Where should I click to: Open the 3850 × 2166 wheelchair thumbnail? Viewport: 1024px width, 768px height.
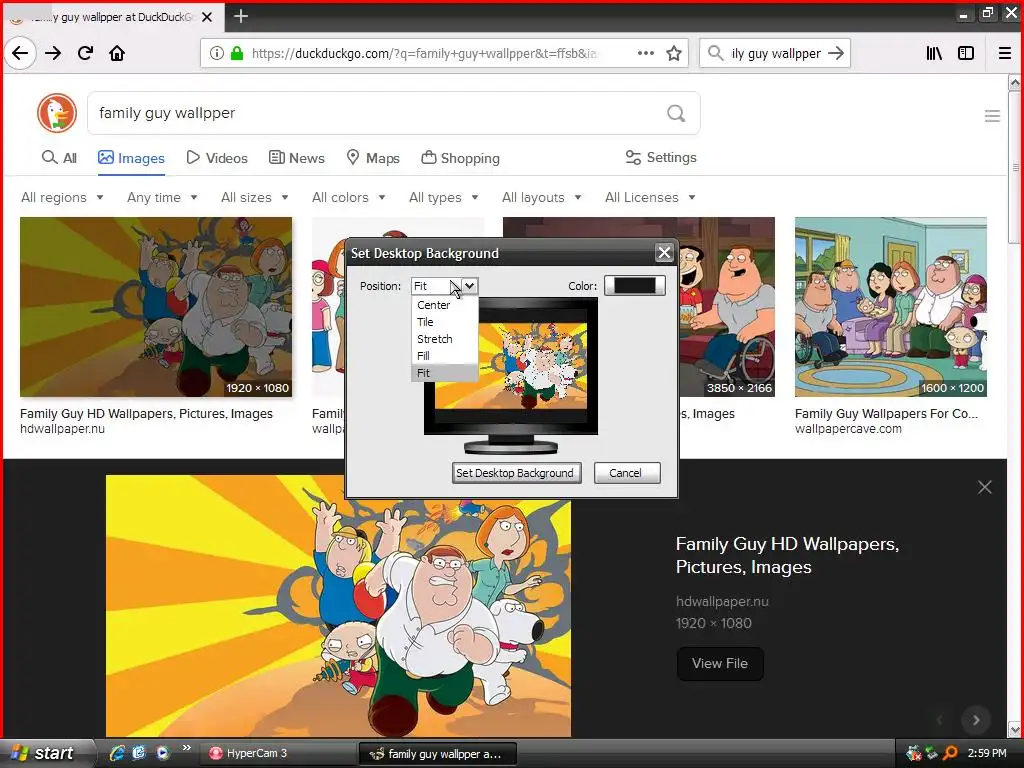[727, 307]
